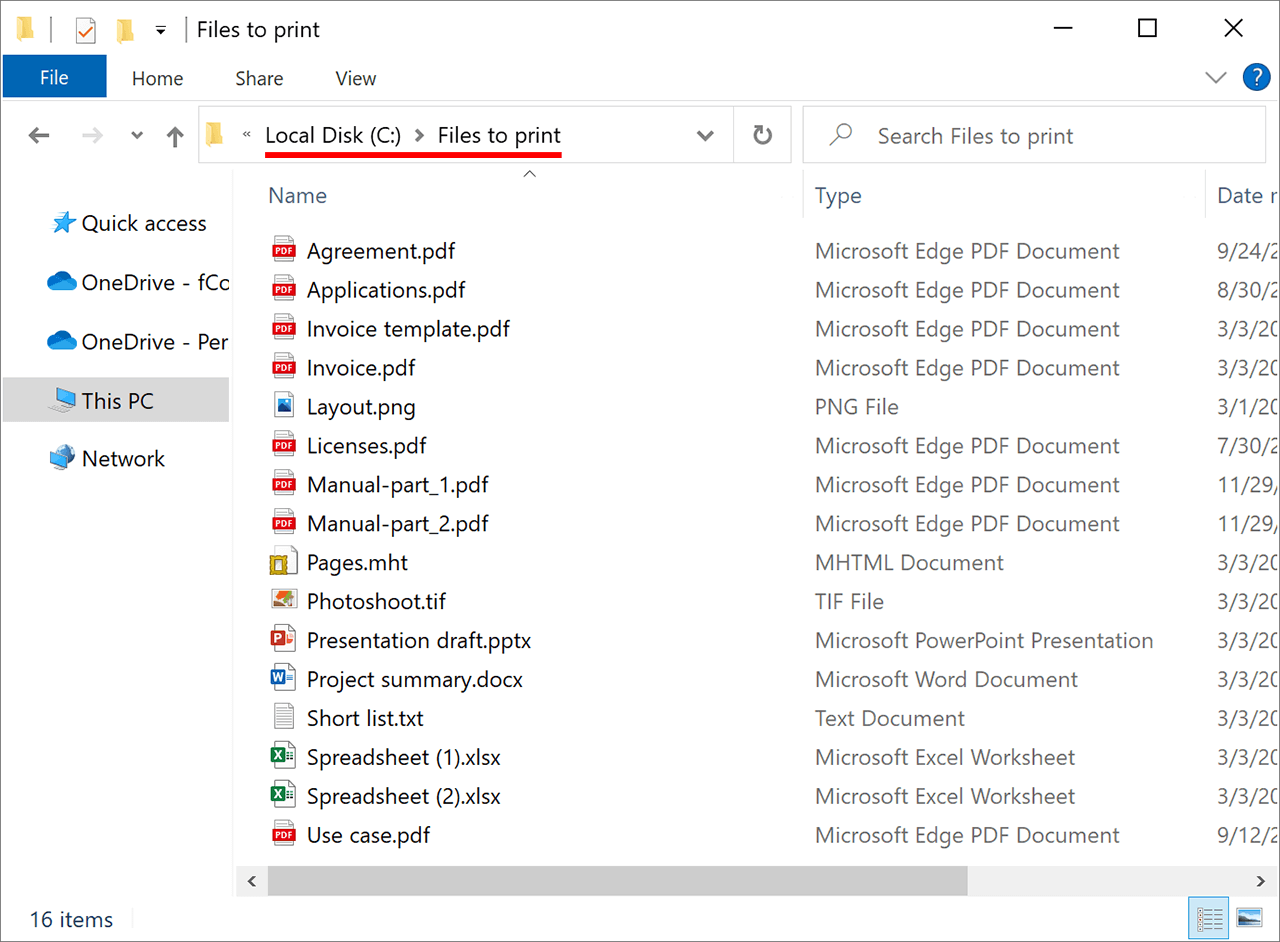Expand the Quick Access Toolbar customize arrow

[x=160, y=29]
